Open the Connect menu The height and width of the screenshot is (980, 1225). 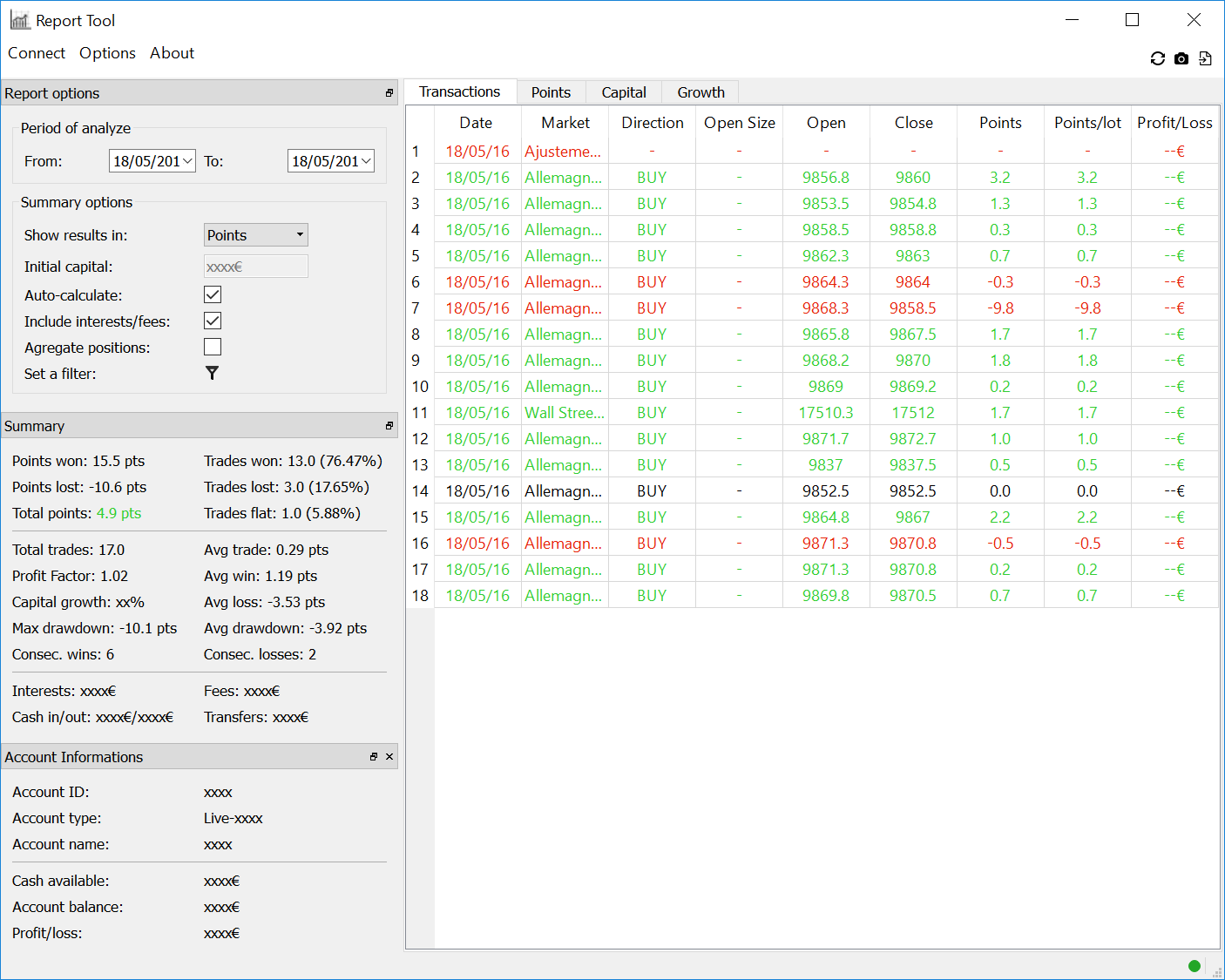(x=37, y=53)
